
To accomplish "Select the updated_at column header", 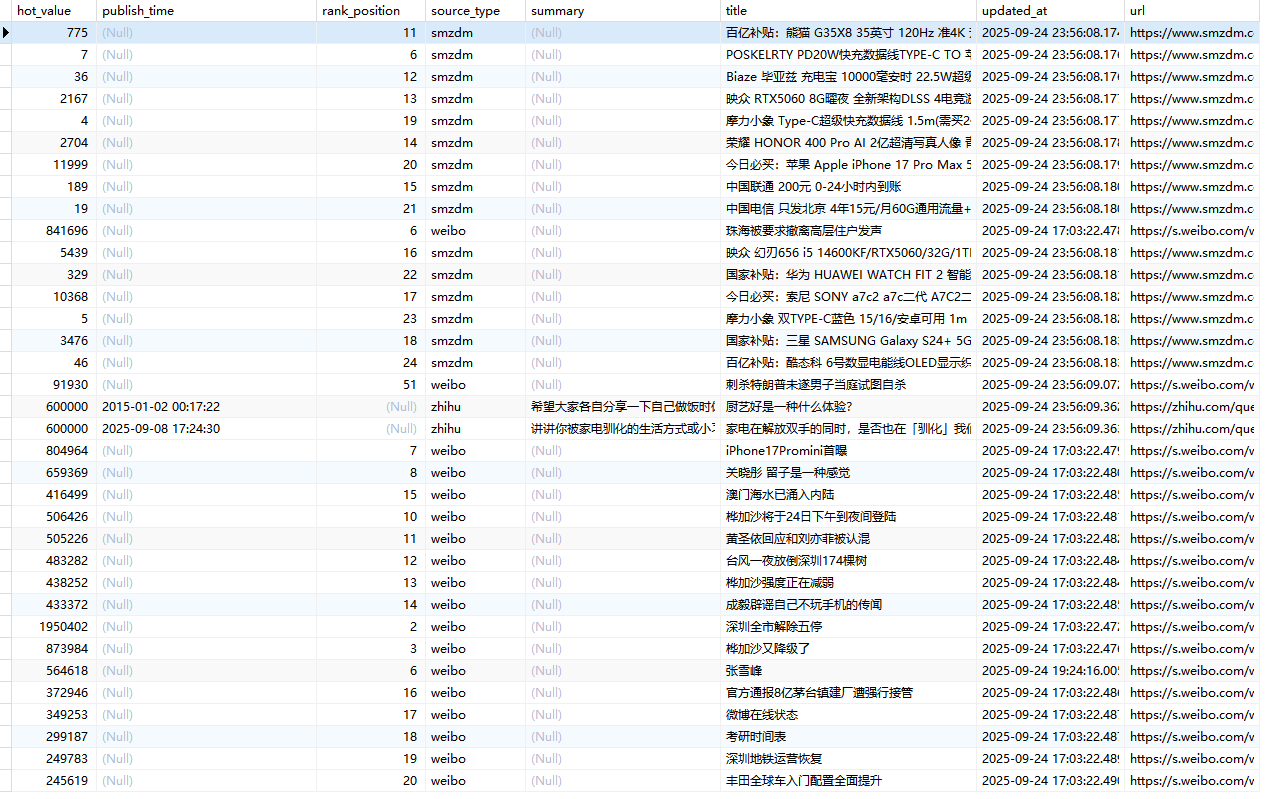I will tap(1014, 10).
